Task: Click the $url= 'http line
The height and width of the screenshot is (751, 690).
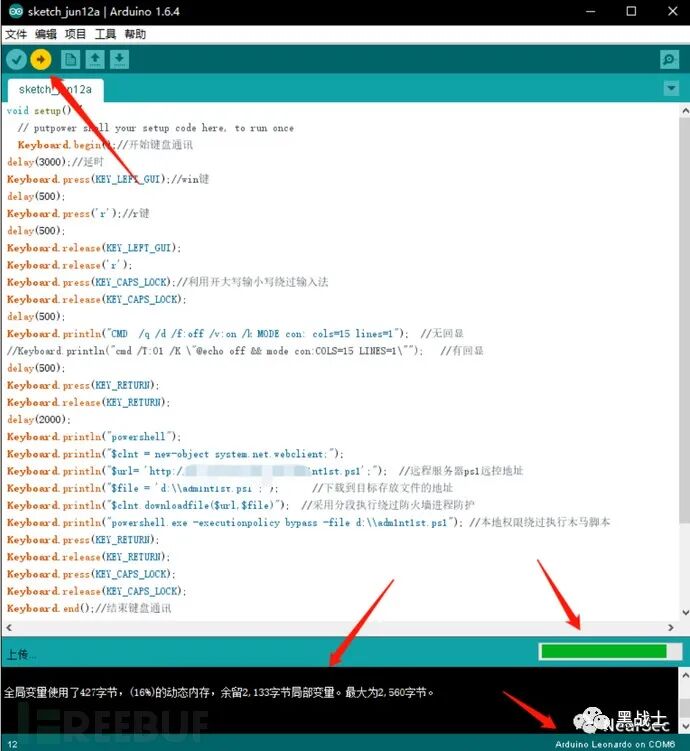Action: click(x=265, y=471)
